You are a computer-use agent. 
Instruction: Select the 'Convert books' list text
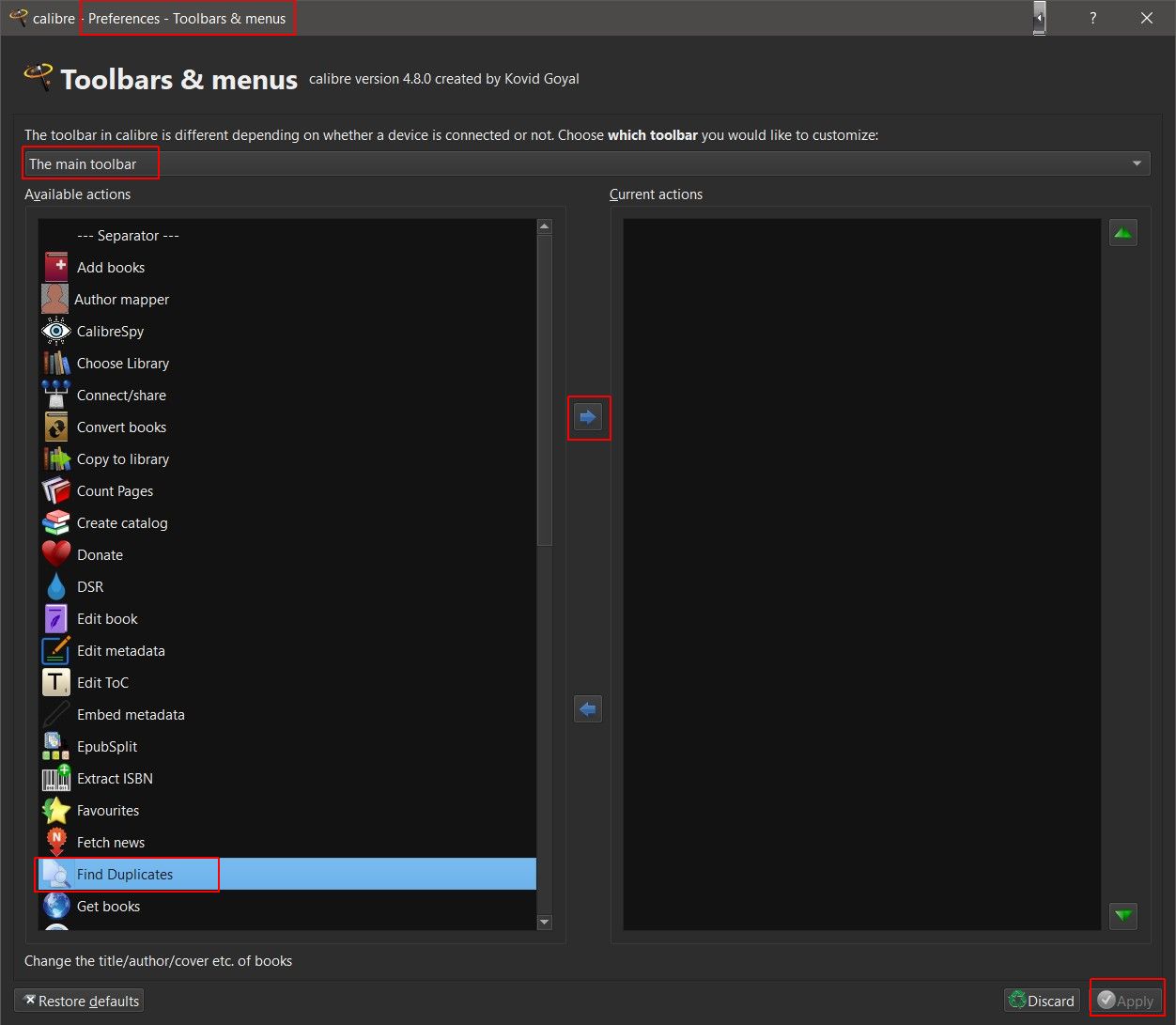coord(121,427)
